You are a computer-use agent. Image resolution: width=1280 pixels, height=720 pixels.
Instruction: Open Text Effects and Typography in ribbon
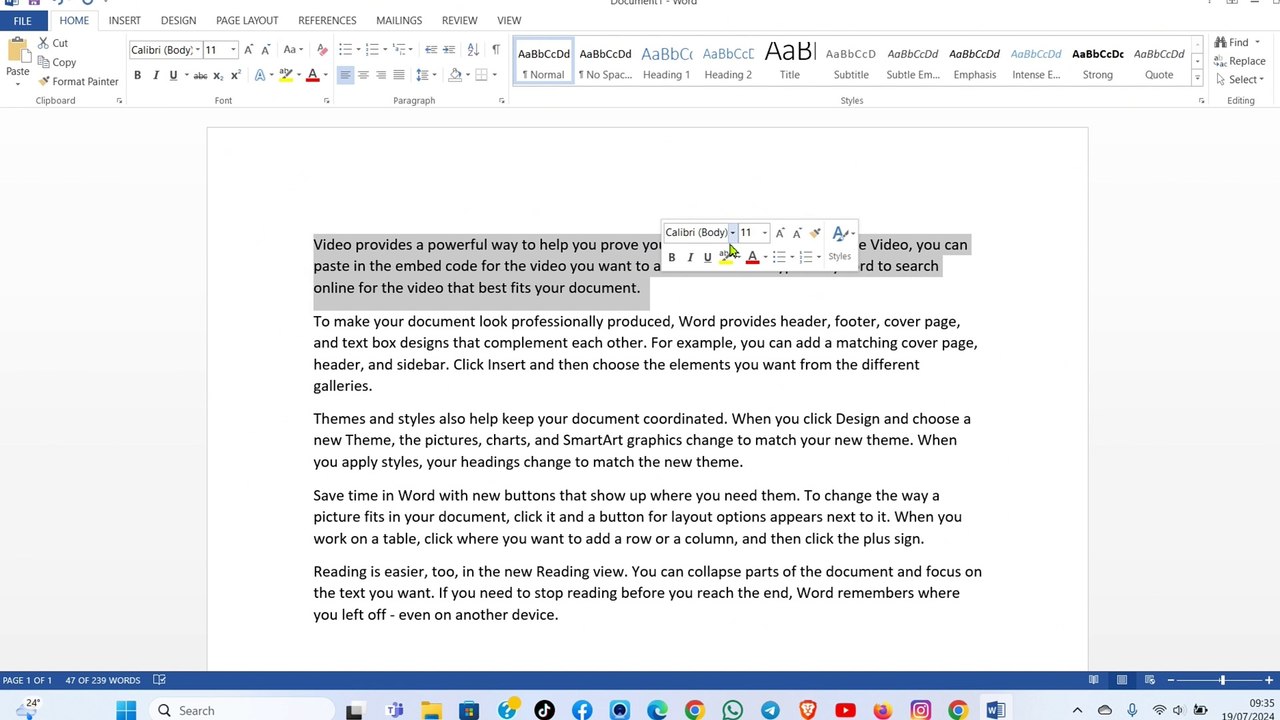point(261,75)
